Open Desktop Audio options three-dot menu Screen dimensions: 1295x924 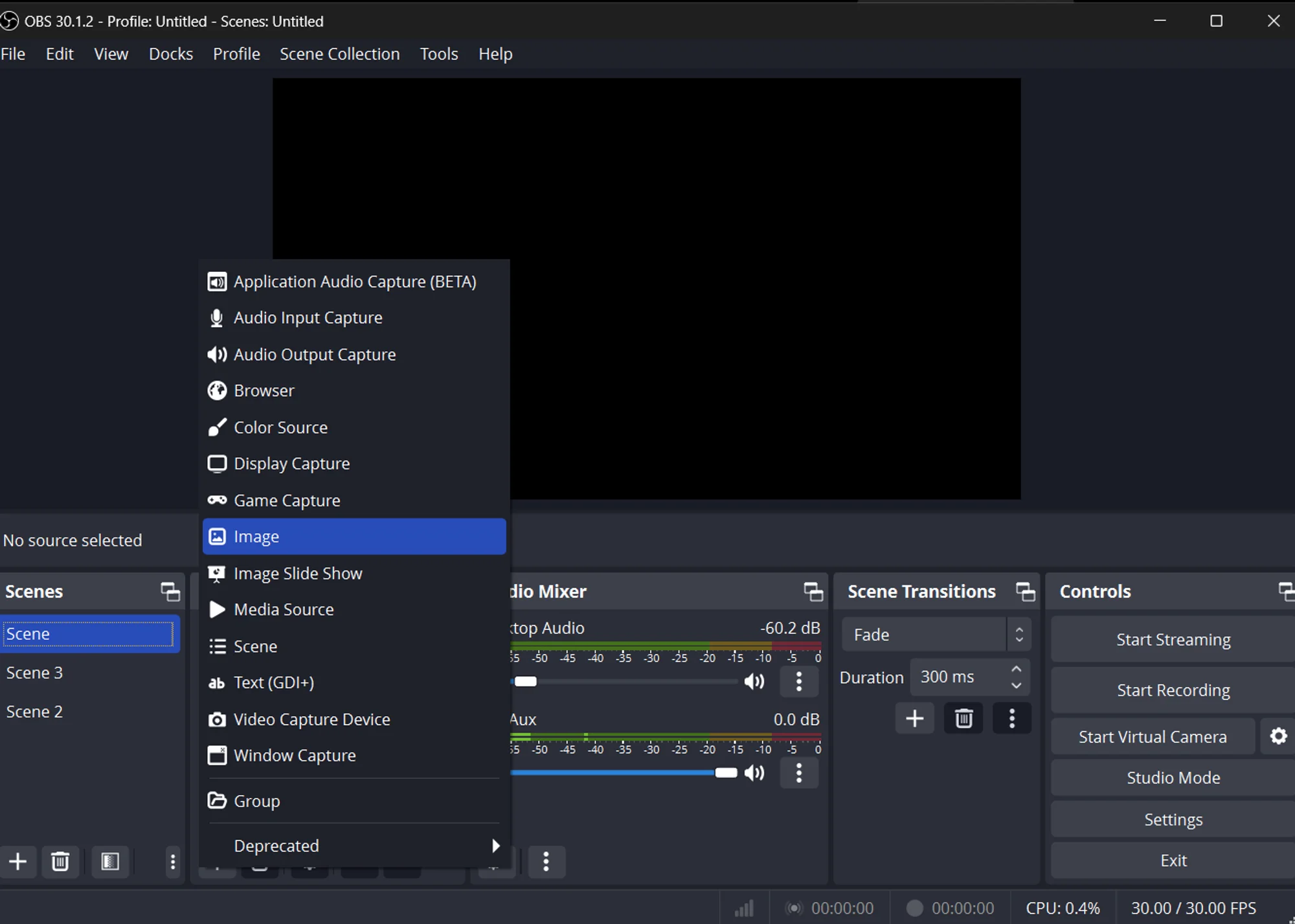pos(799,681)
